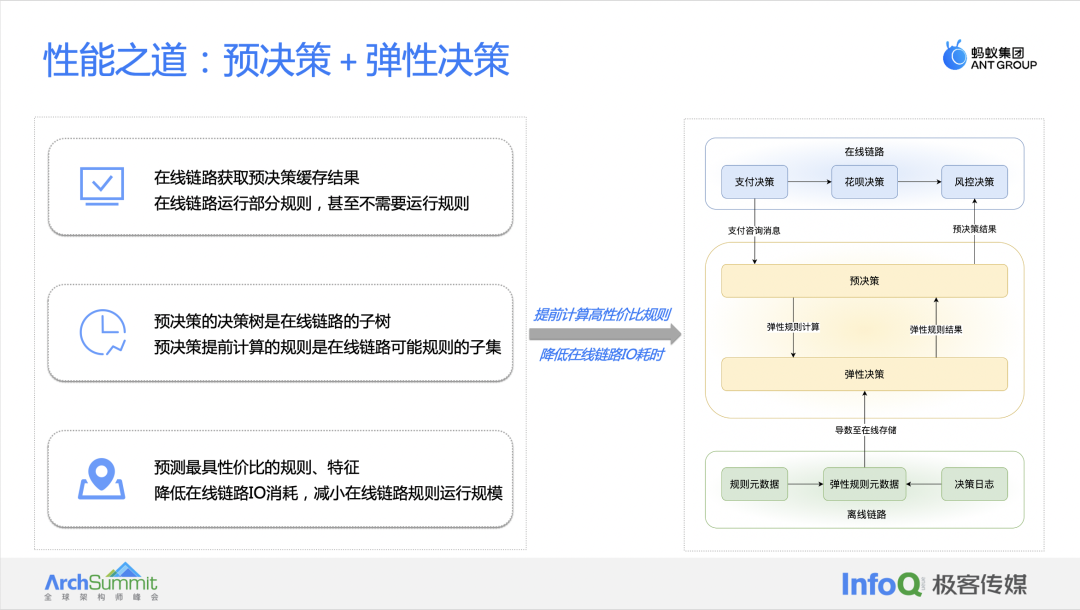Image resolution: width=1080 pixels, height=610 pixels.
Task: Click the 支付咨询消息 arrow label
Action: click(x=754, y=231)
